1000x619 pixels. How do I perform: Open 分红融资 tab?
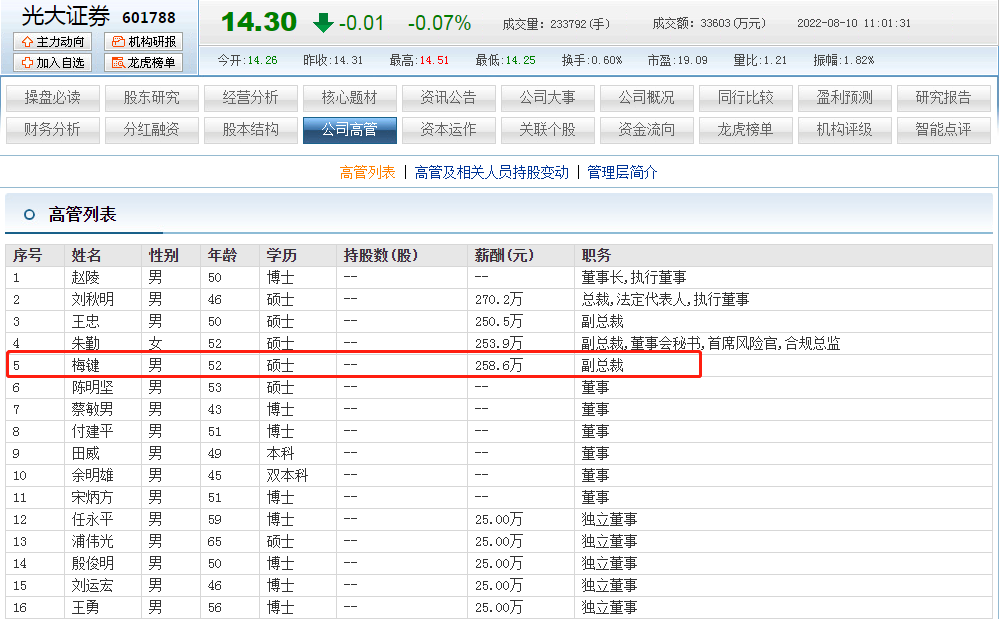152,130
